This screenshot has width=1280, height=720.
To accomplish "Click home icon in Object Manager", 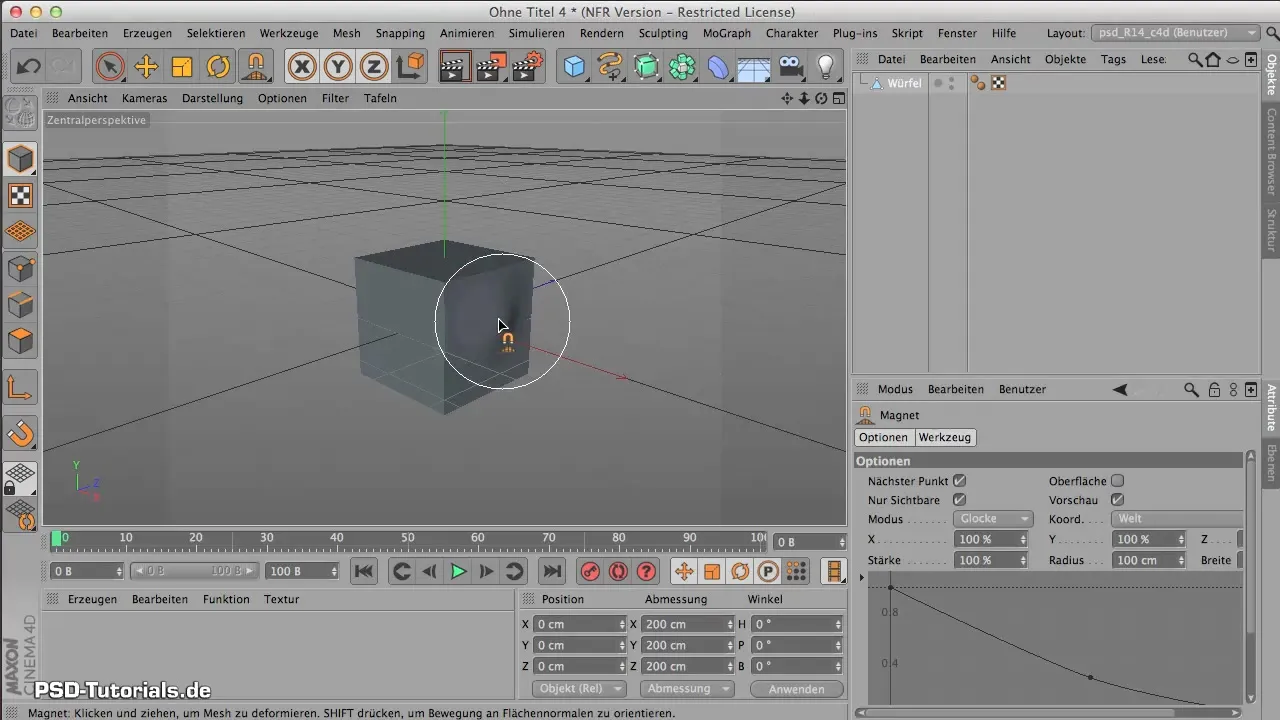I will pyautogui.click(x=1213, y=60).
